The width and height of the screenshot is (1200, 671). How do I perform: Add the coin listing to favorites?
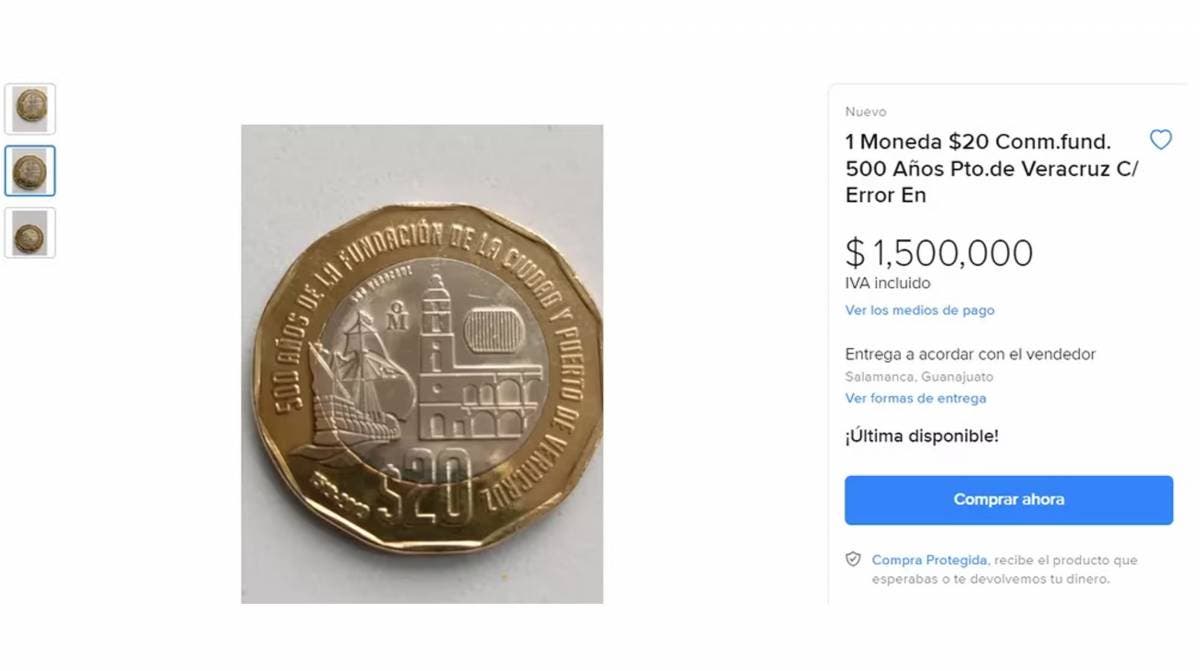(x=1160, y=140)
